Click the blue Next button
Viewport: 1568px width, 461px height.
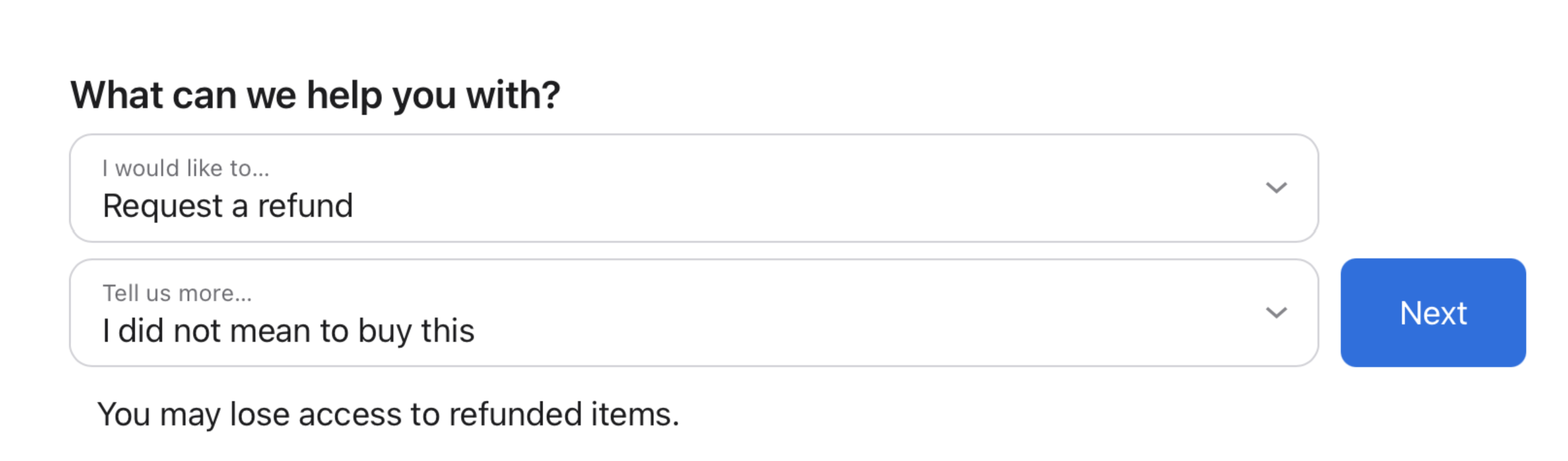click(x=1432, y=313)
